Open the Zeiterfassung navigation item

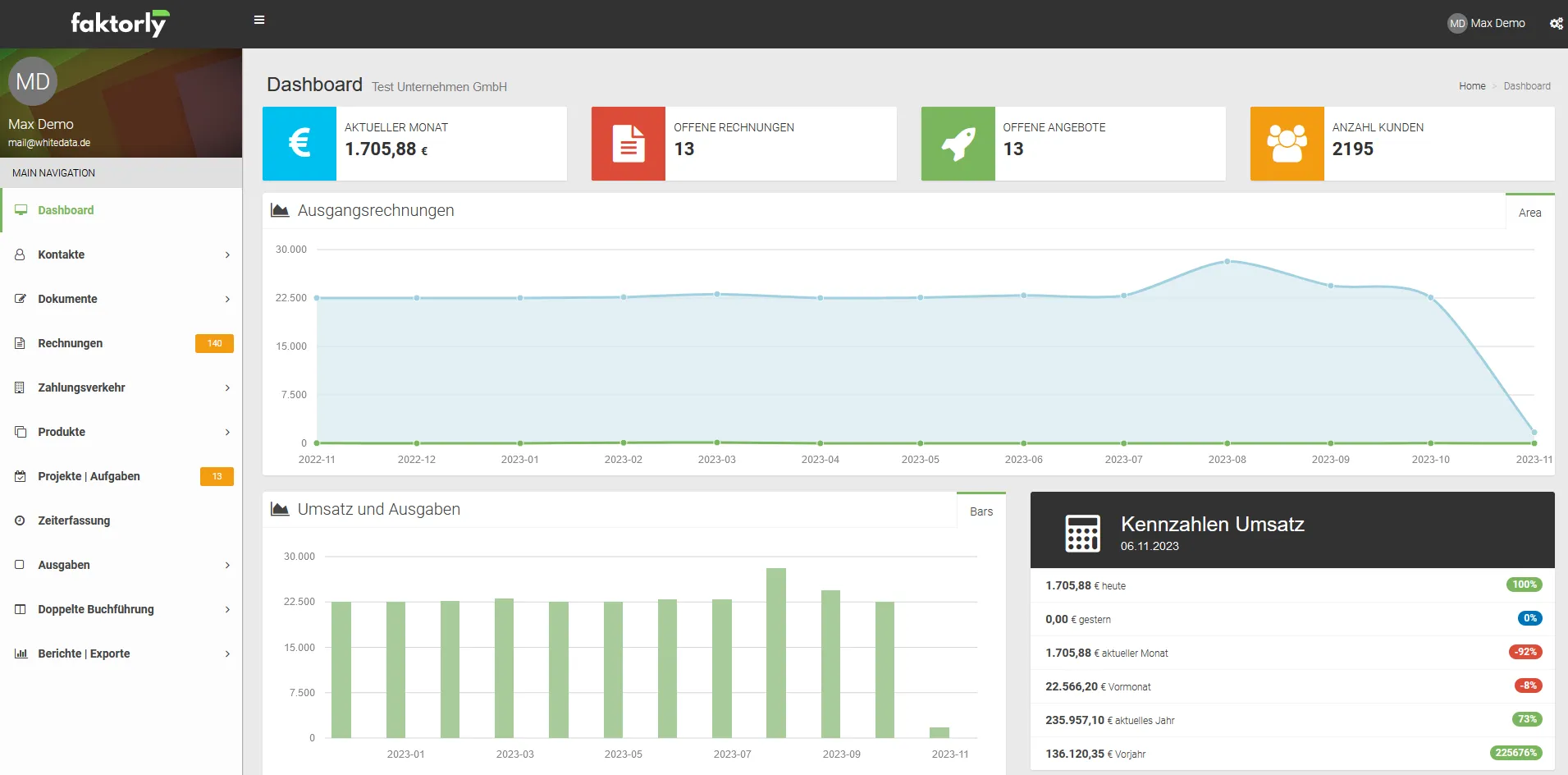pyautogui.click(x=121, y=520)
